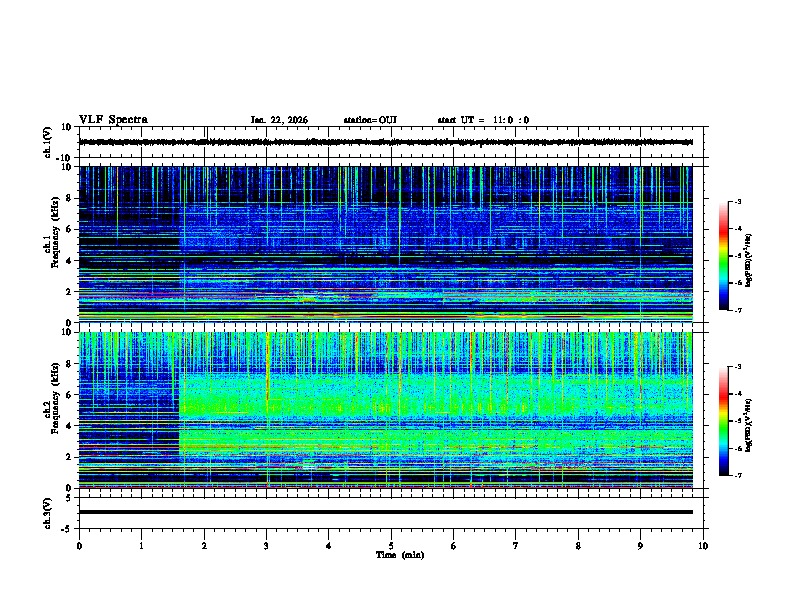Click the "VLF Spectra" title text

(113, 120)
